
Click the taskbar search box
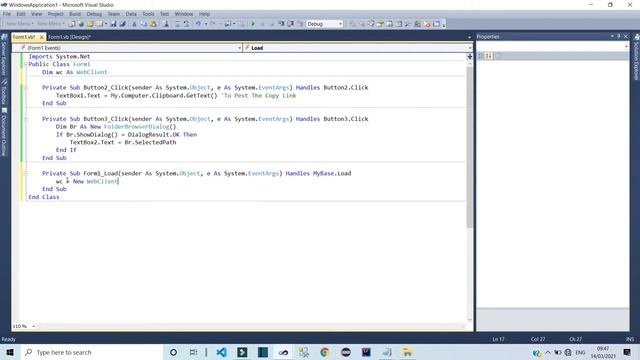(92, 352)
